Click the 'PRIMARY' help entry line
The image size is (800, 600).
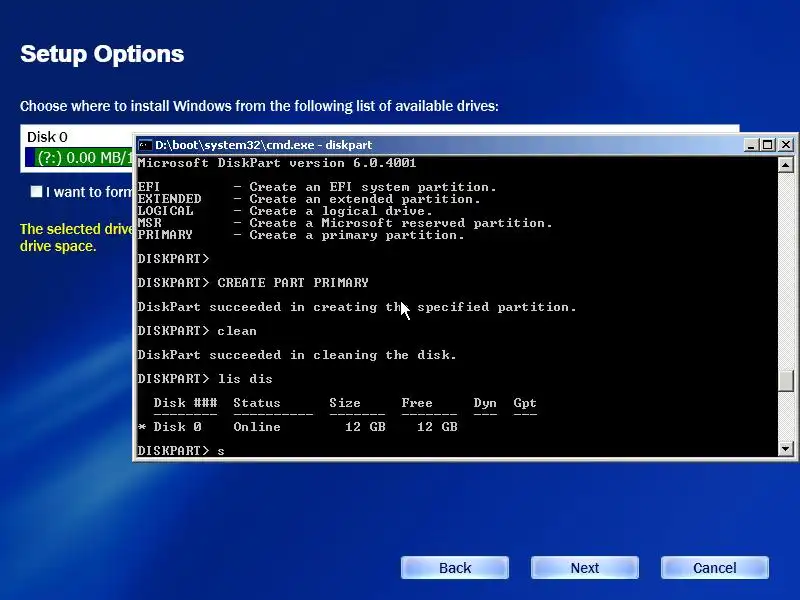301,235
